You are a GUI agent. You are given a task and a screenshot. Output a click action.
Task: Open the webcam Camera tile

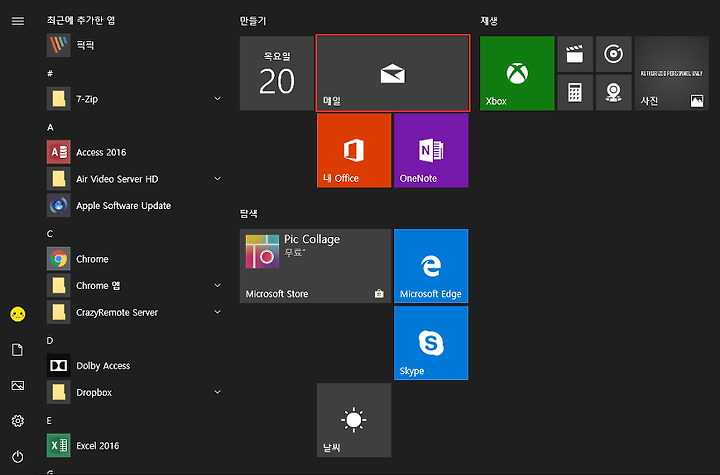(x=613, y=93)
